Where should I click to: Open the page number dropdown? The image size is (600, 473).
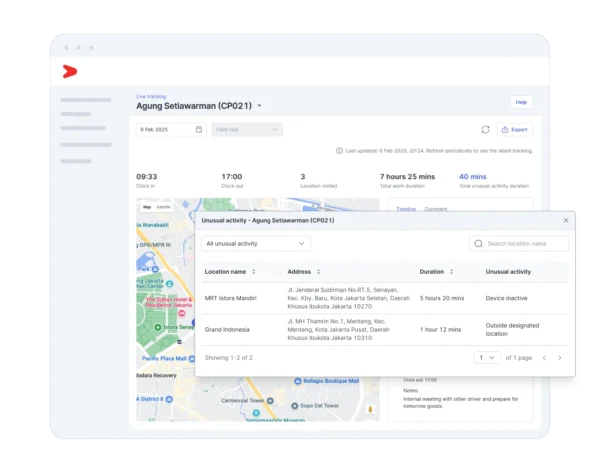pyautogui.click(x=487, y=357)
